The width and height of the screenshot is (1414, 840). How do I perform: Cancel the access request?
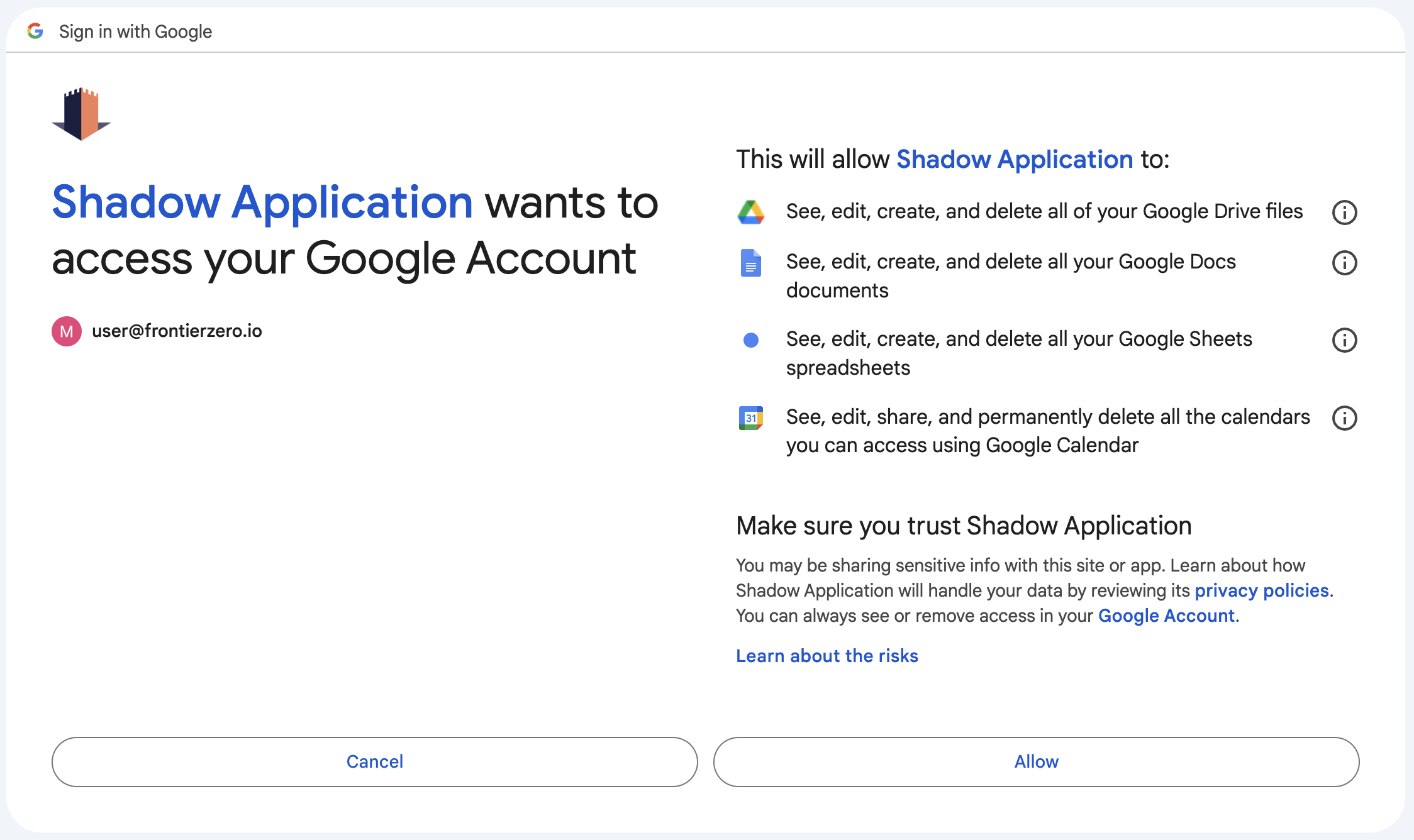pyautogui.click(x=375, y=761)
